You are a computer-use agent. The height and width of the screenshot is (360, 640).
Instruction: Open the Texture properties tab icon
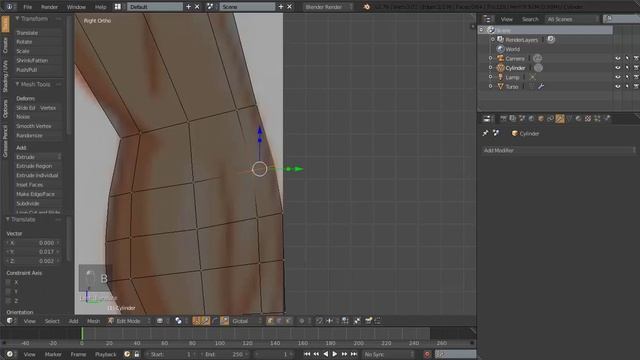(x=588, y=118)
